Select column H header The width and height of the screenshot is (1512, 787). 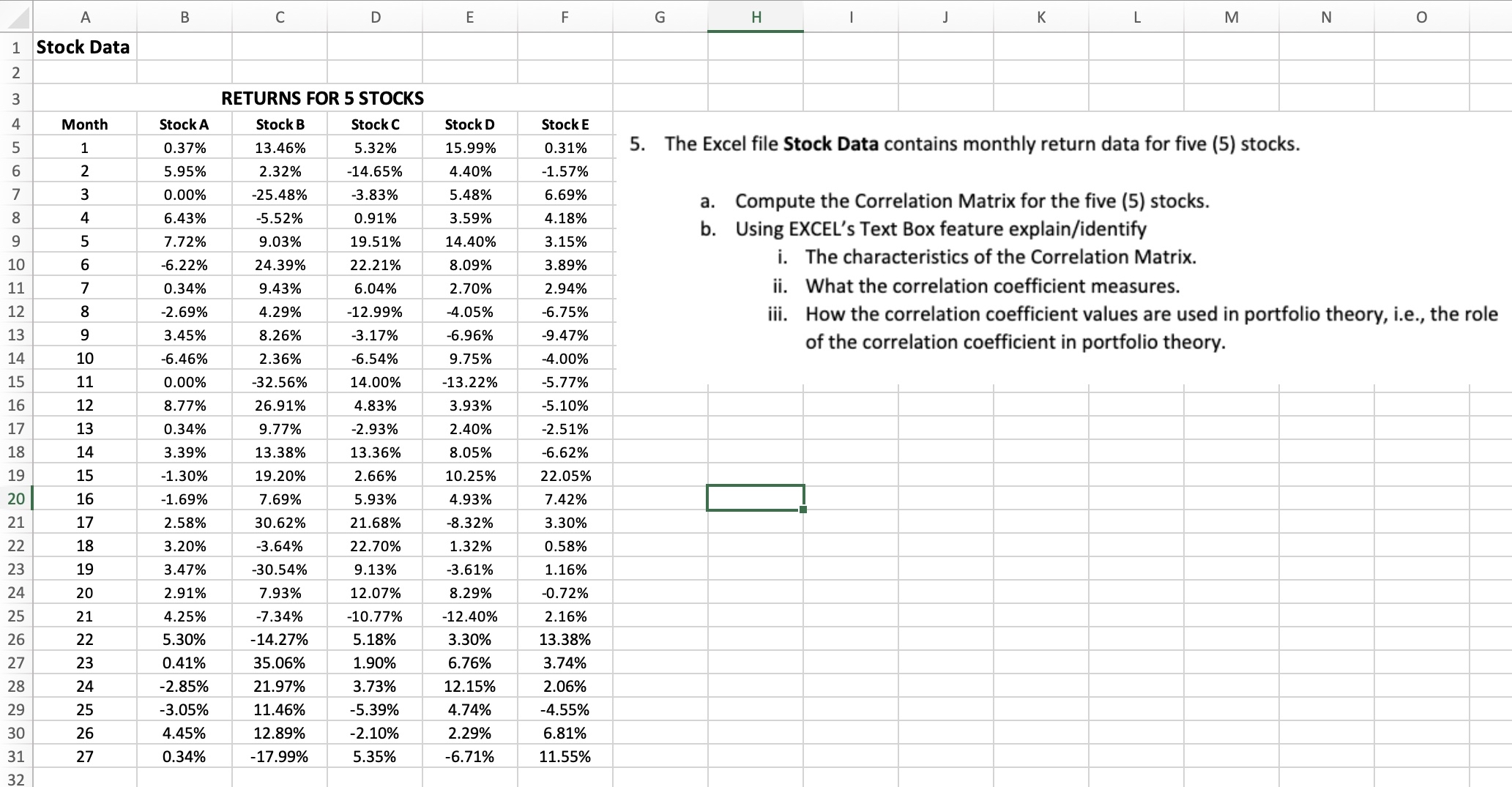tap(754, 16)
